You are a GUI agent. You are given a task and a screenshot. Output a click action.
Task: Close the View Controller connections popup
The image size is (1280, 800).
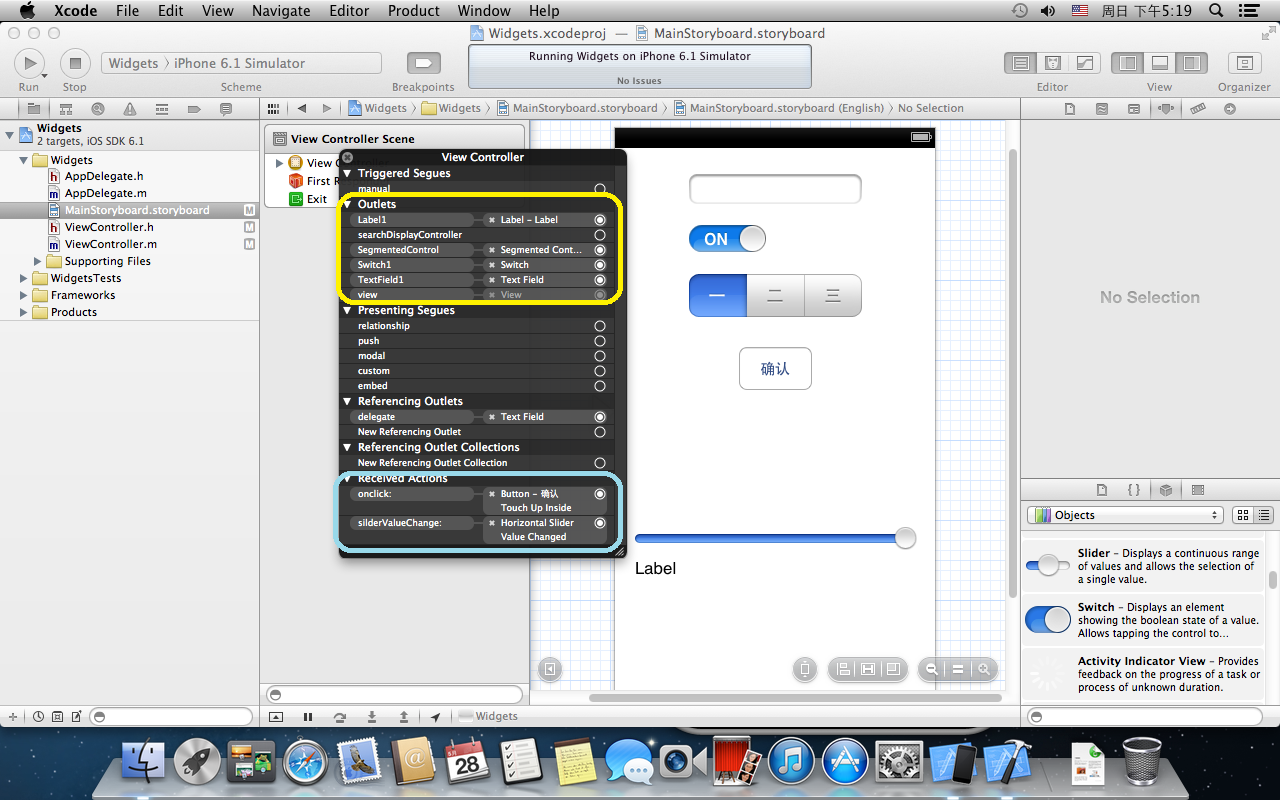point(347,157)
